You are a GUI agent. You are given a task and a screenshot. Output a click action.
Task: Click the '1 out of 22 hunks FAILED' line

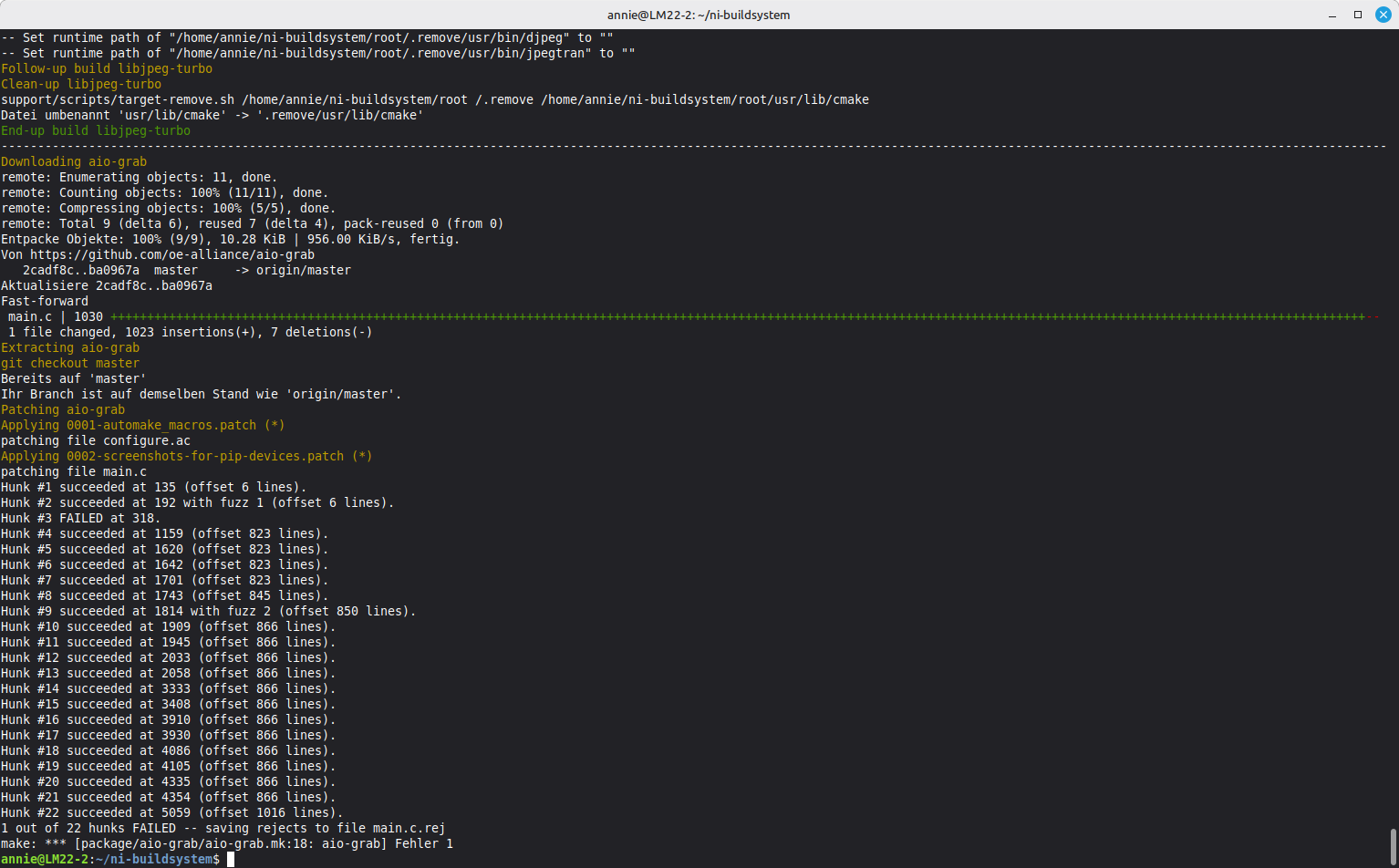(x=223, y=828)
